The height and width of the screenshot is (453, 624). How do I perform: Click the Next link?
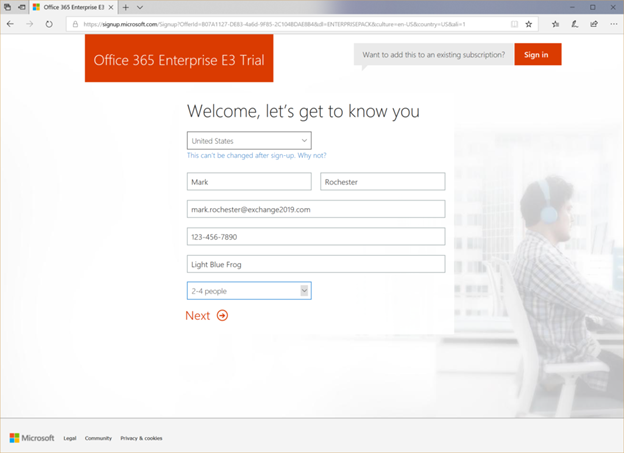198,316
